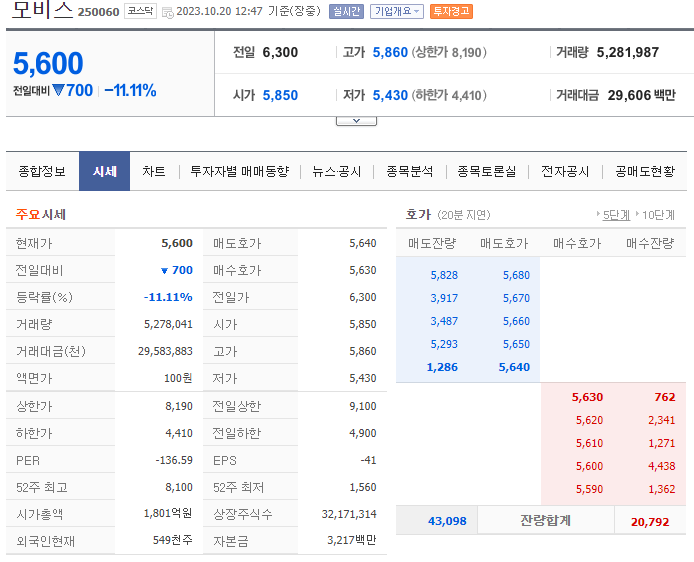
Task: Open the 종목토론실 tab
Action: [487, 171]
